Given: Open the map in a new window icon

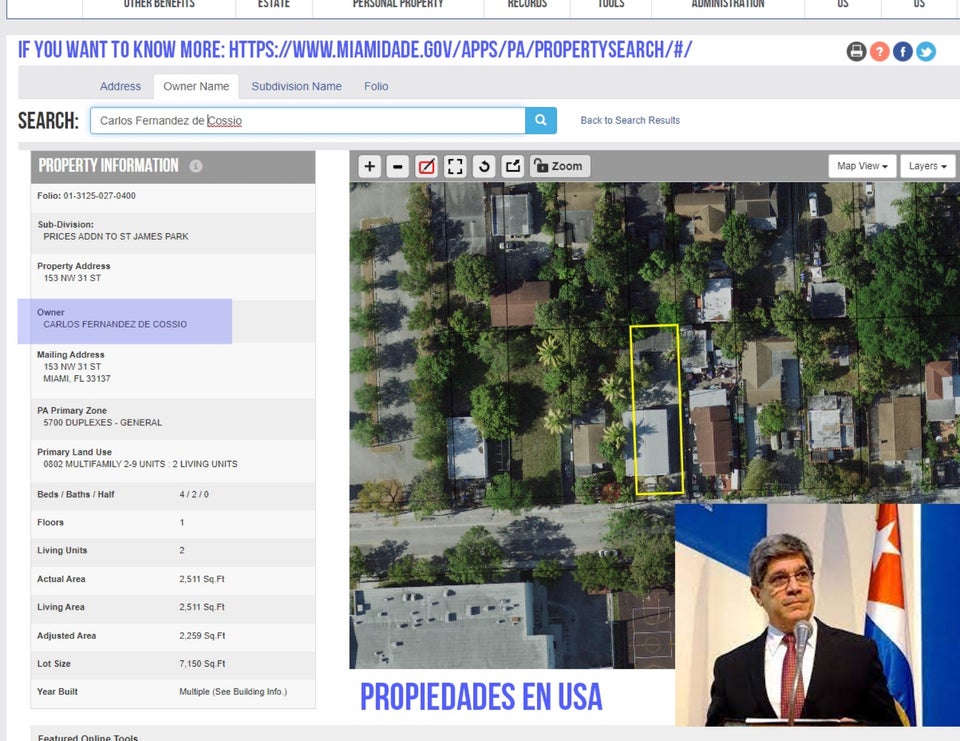Looking at the screenshot, I should 513,166.
